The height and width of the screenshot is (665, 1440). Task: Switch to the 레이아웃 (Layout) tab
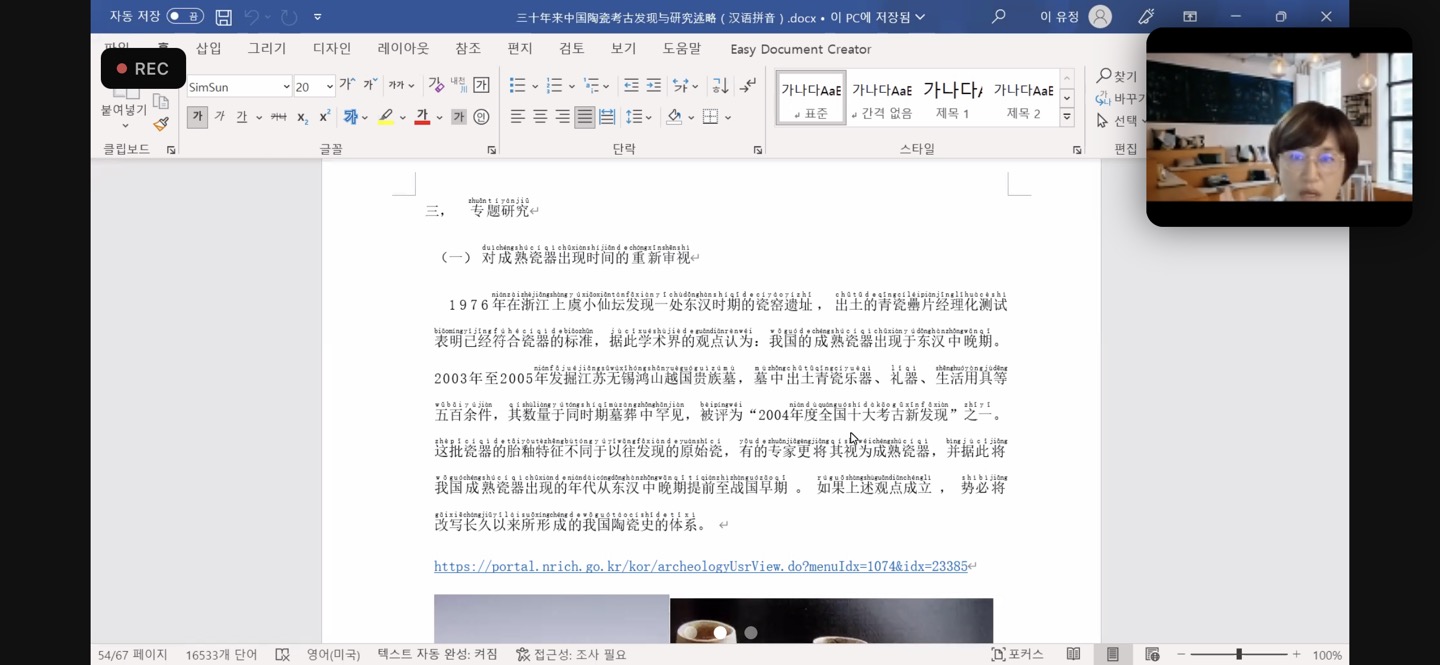point(403,49)
